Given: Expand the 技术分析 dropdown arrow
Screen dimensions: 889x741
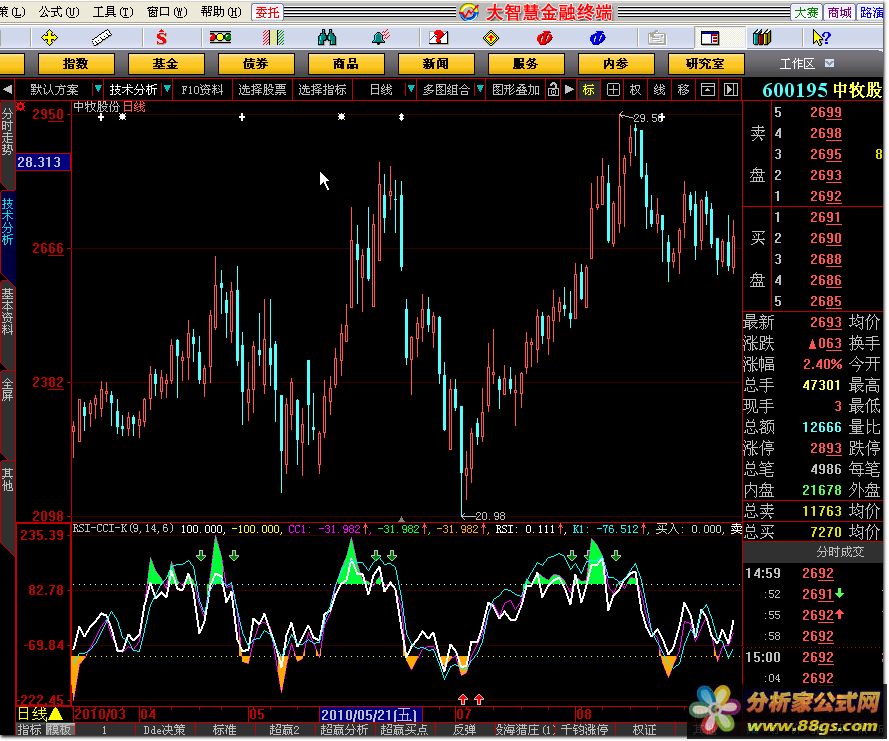Looking at the screenshot, I should tap(167, 89).
